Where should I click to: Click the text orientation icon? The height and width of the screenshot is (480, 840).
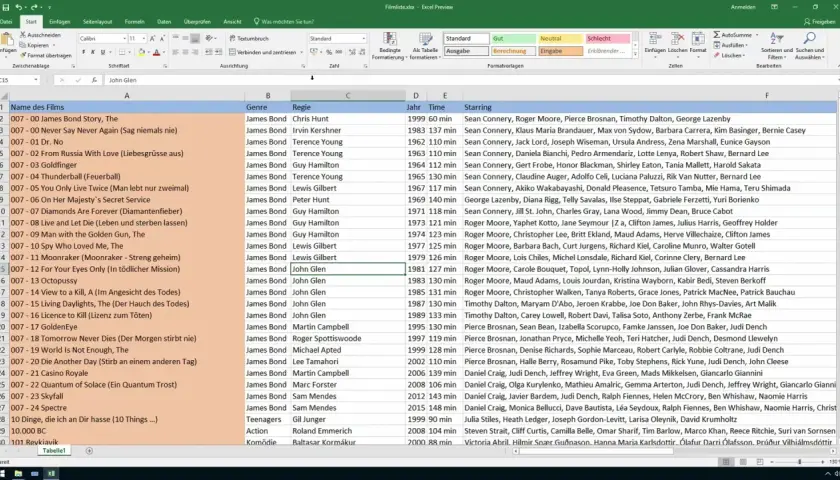coord(209,39)
